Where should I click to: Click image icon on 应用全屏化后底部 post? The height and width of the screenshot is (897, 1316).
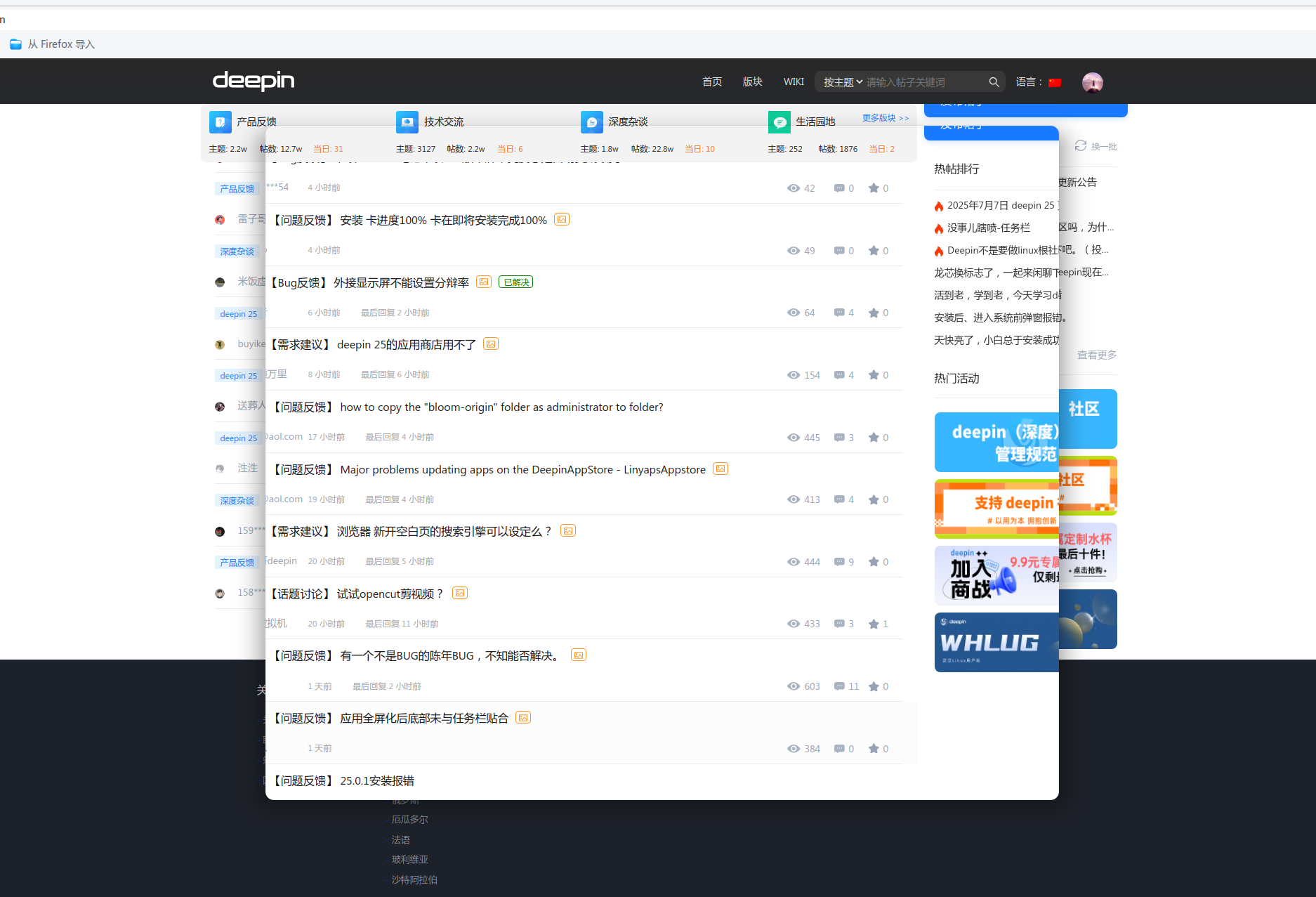[x=522, y=717]
